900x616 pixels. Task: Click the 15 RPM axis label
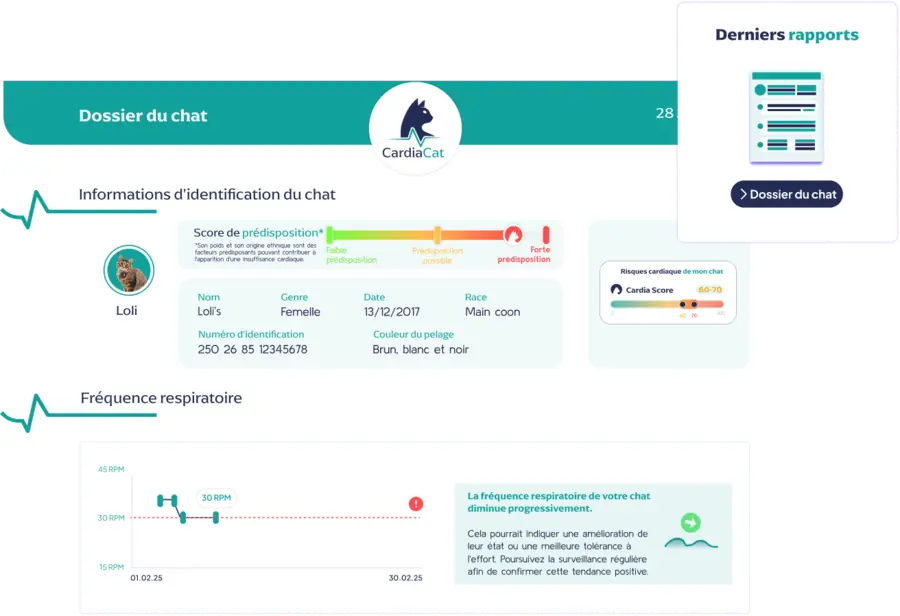coord(111,567)
